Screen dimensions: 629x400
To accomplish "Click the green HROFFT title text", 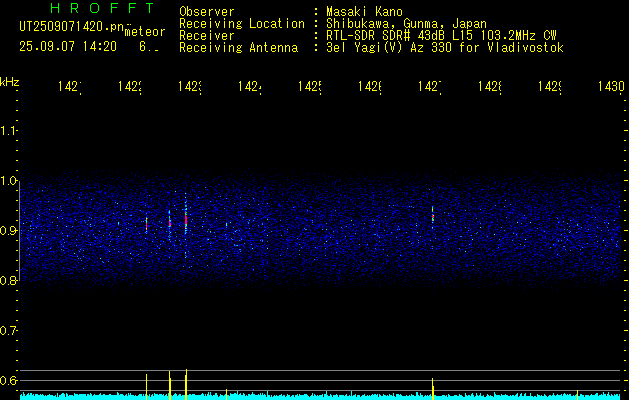I will [103, 8].
